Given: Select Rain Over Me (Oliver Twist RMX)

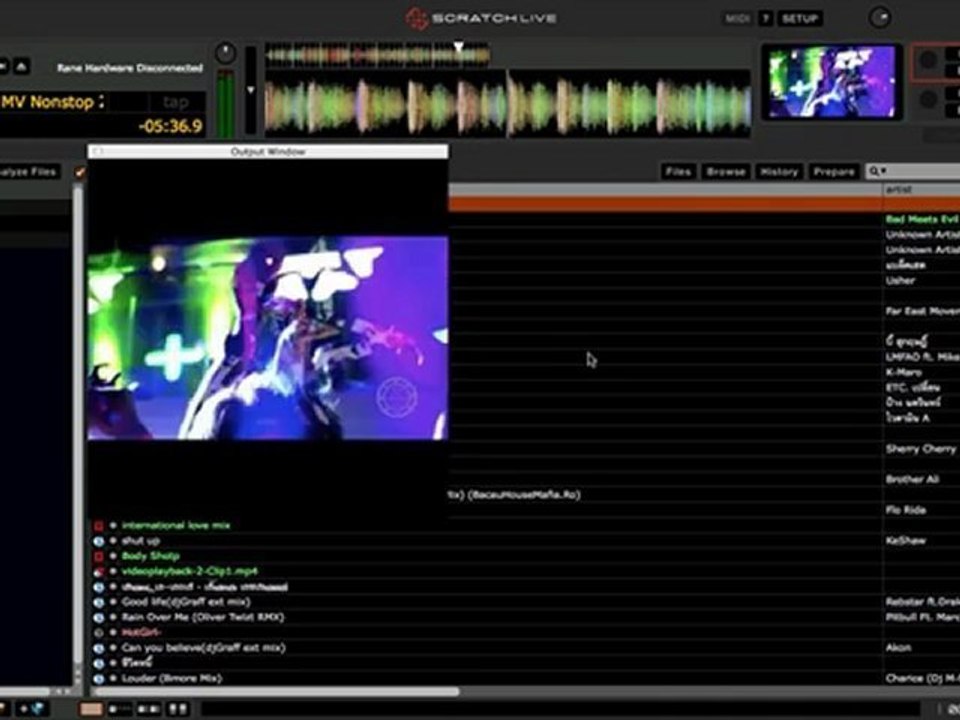Looking at the screenshot, I should (x=203, y=617).
